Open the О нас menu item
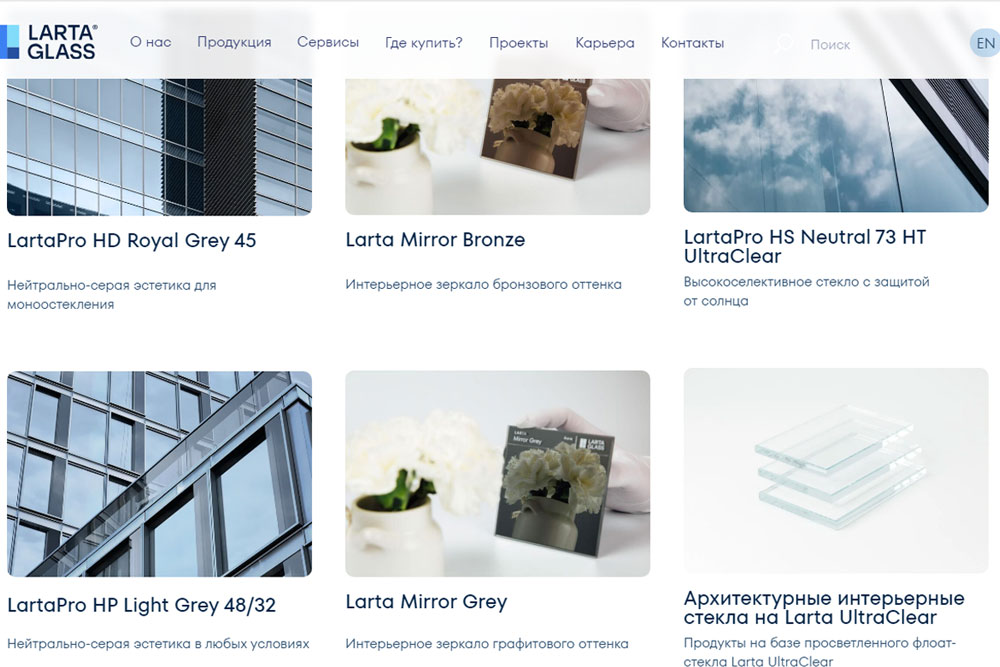Image resolution: width=1000 pixels, height=667 pixels. coord(151,42)
